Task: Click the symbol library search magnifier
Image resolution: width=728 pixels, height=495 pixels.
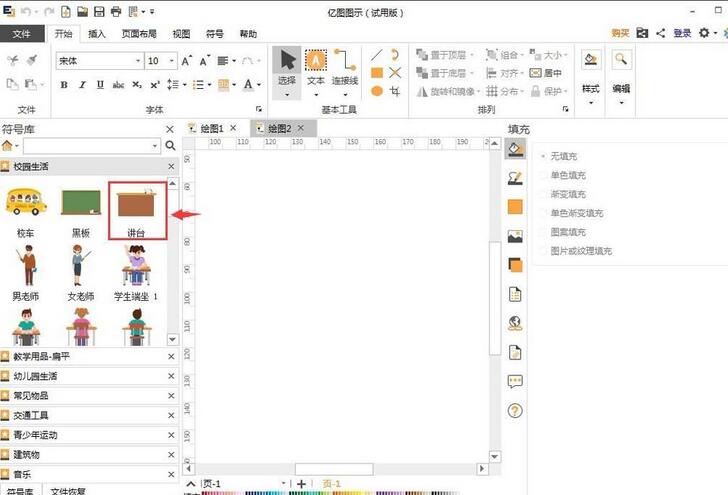Action: click(170, 146)
